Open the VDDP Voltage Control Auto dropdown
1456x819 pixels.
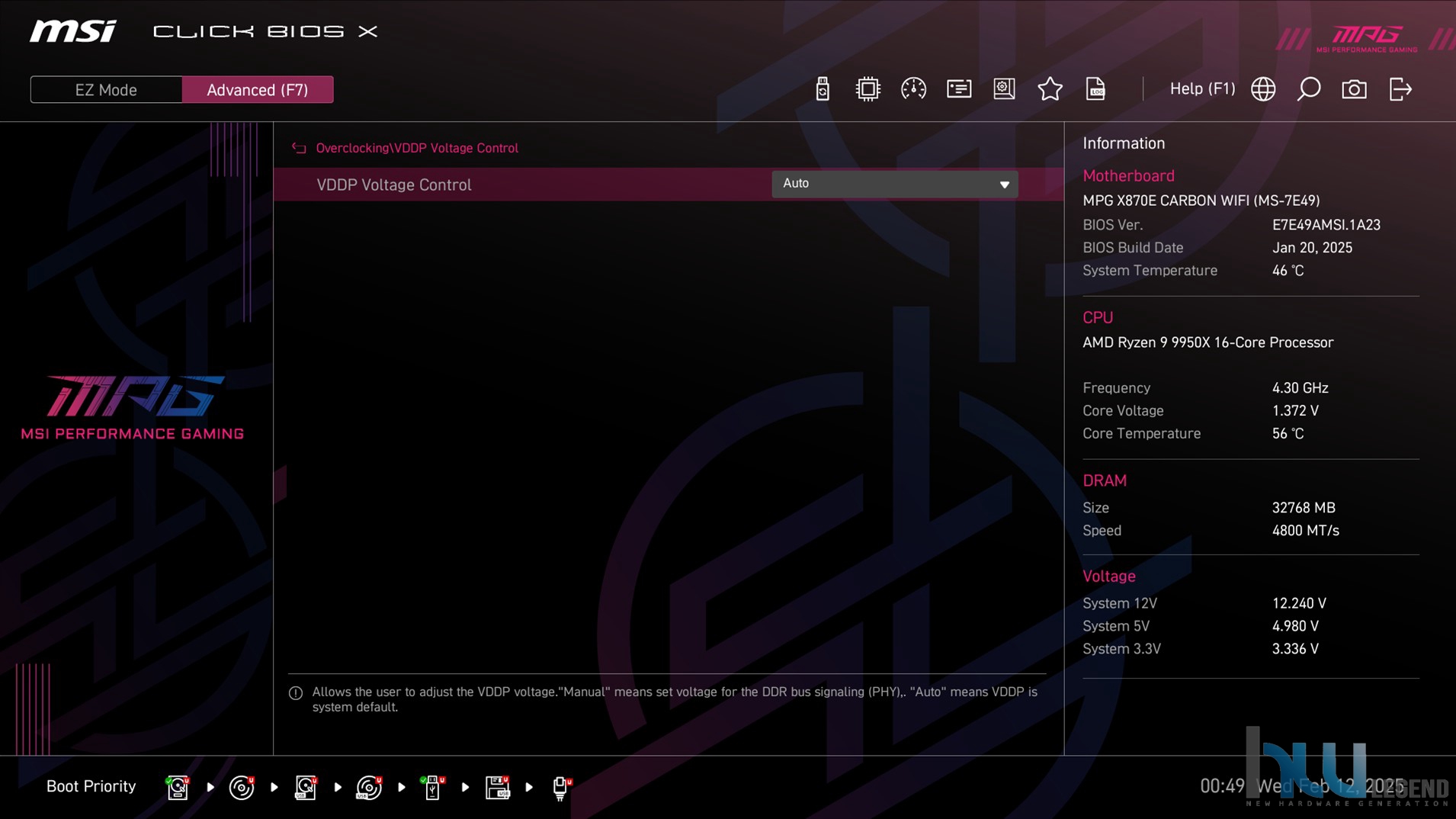click(x=895, y=184)
